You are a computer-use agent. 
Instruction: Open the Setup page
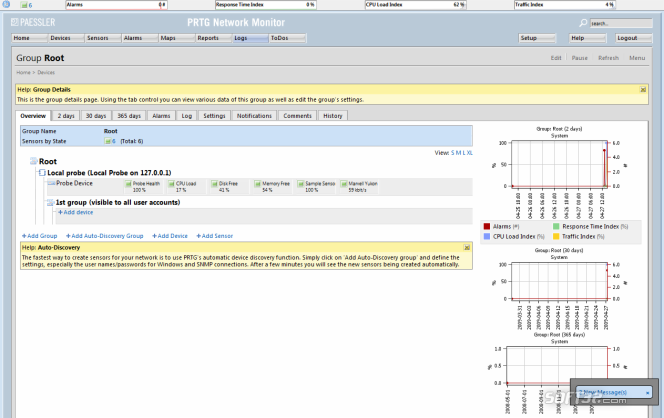click(x=537, y=38)
